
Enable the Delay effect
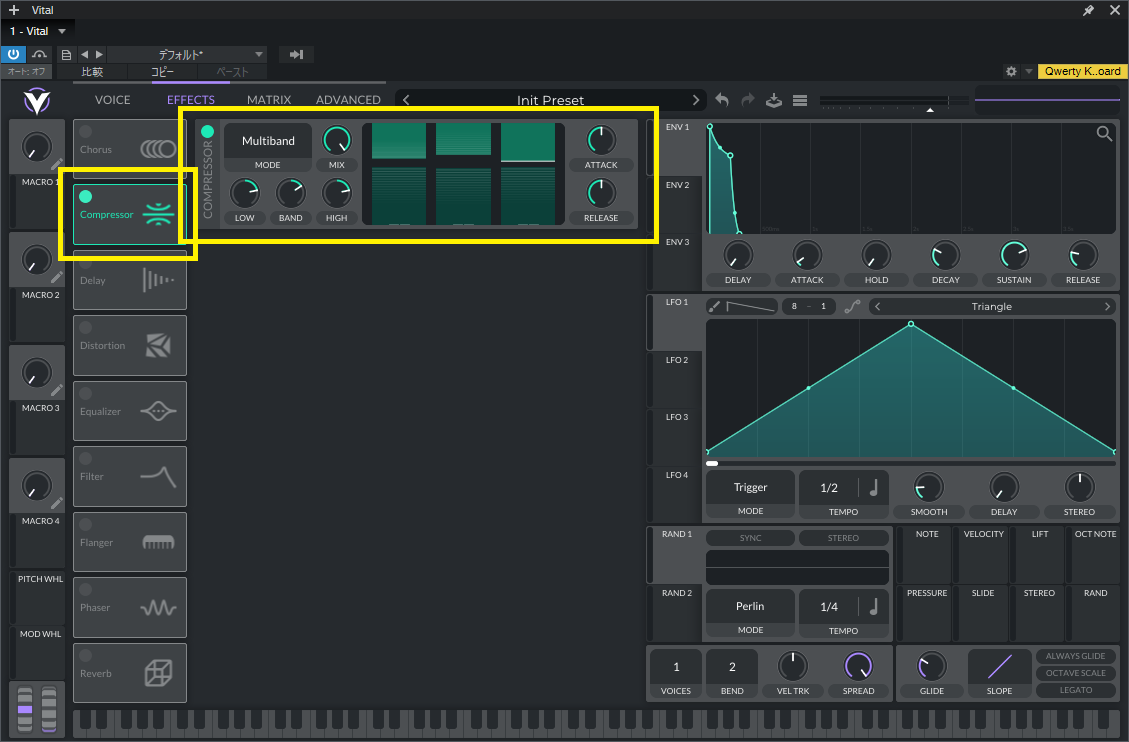click(86, 263)
